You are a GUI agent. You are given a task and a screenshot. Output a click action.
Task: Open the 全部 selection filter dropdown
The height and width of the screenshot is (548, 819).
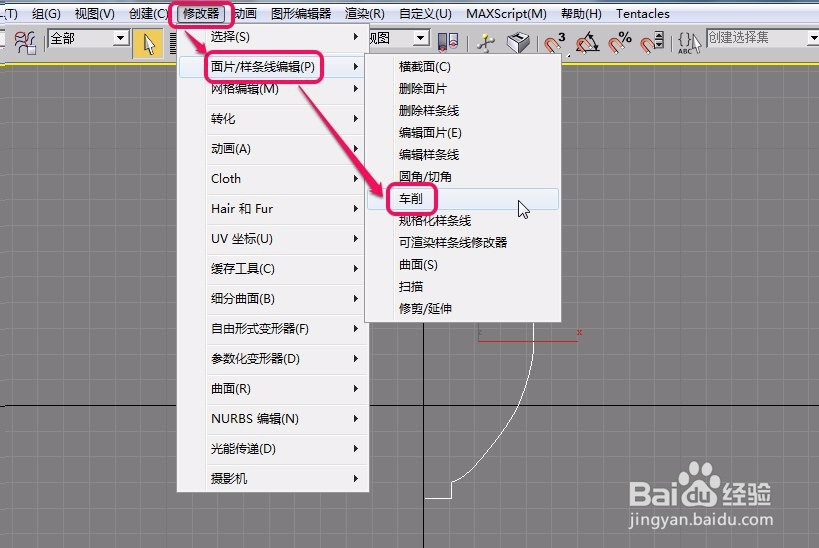pos(88,38)
